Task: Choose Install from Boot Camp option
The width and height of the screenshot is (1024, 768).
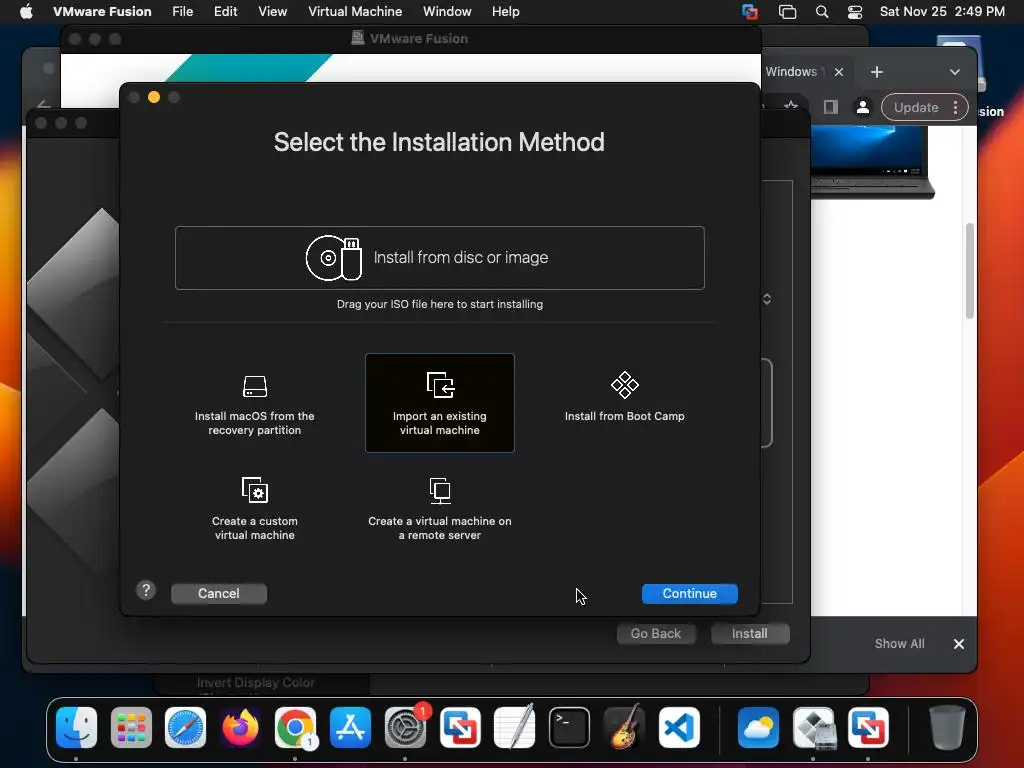Action: [624, 397]
